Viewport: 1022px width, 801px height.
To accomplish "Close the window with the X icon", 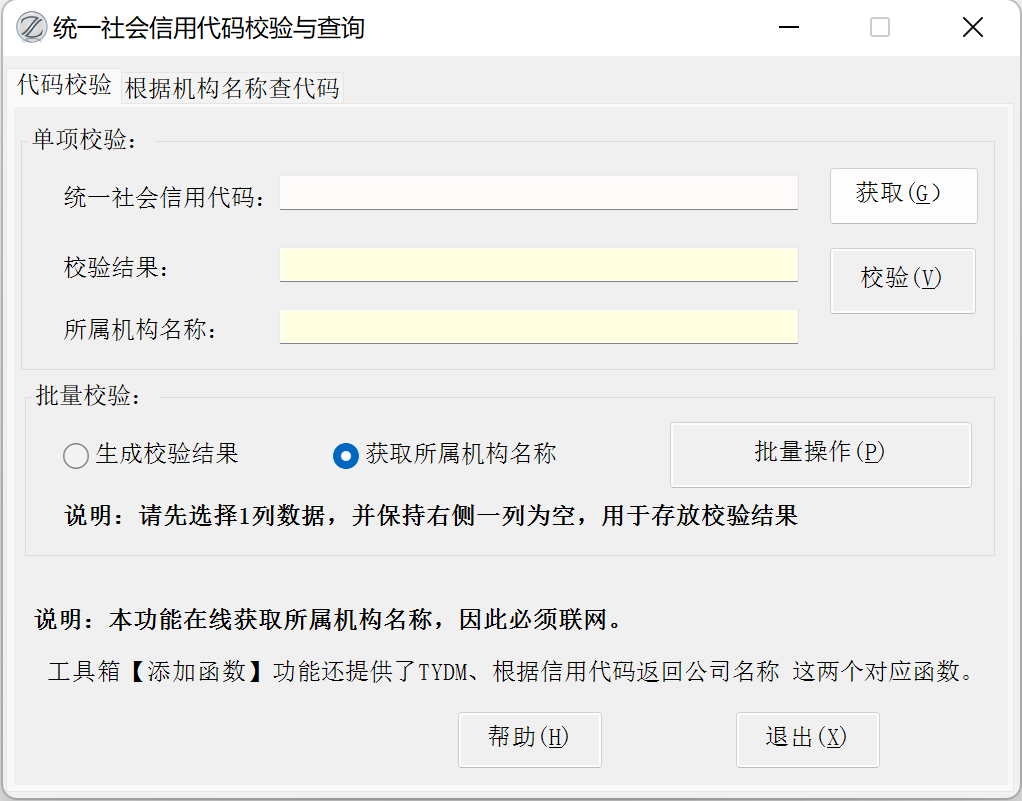I will 972,28.
